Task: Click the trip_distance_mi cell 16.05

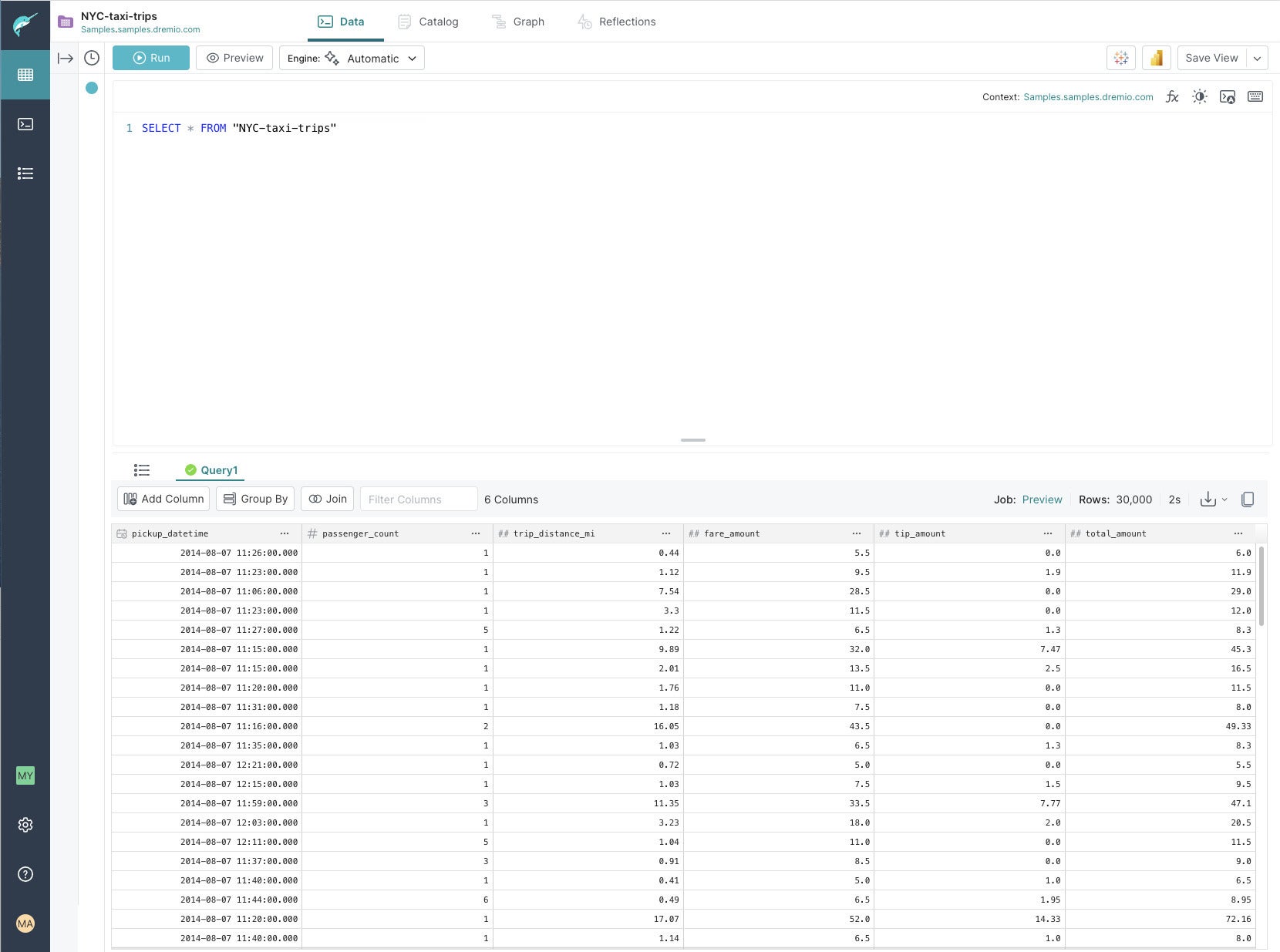Action: (x=588, y=726)
